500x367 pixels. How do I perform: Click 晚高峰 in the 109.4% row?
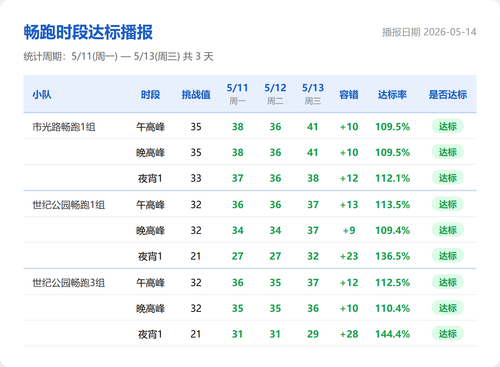[x=150, y=230]
